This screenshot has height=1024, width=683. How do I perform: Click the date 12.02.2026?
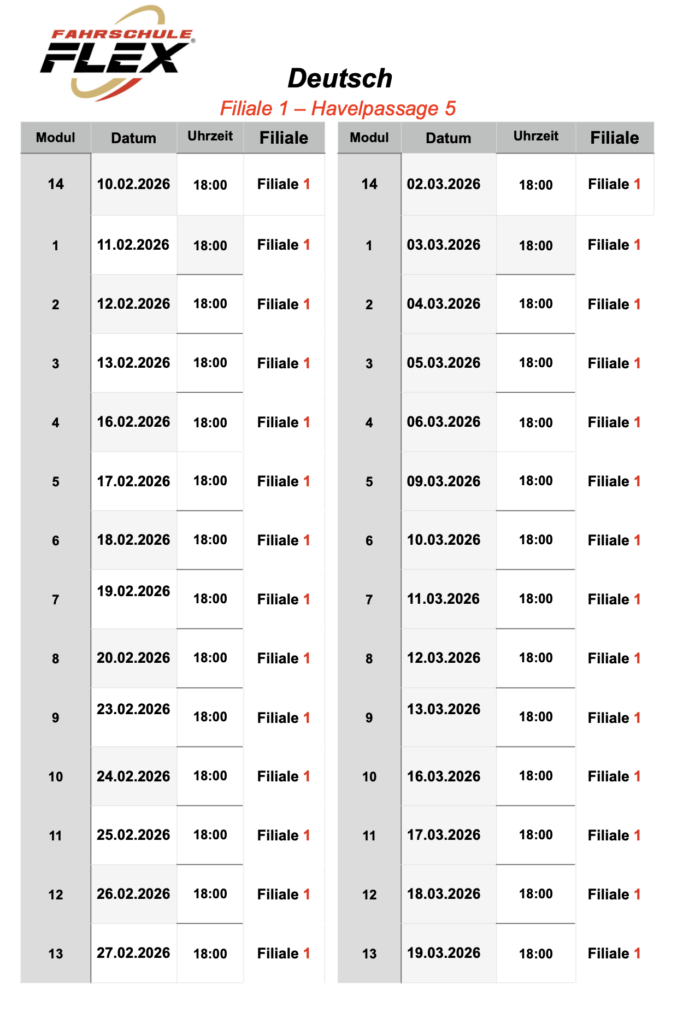coord(134,304)
